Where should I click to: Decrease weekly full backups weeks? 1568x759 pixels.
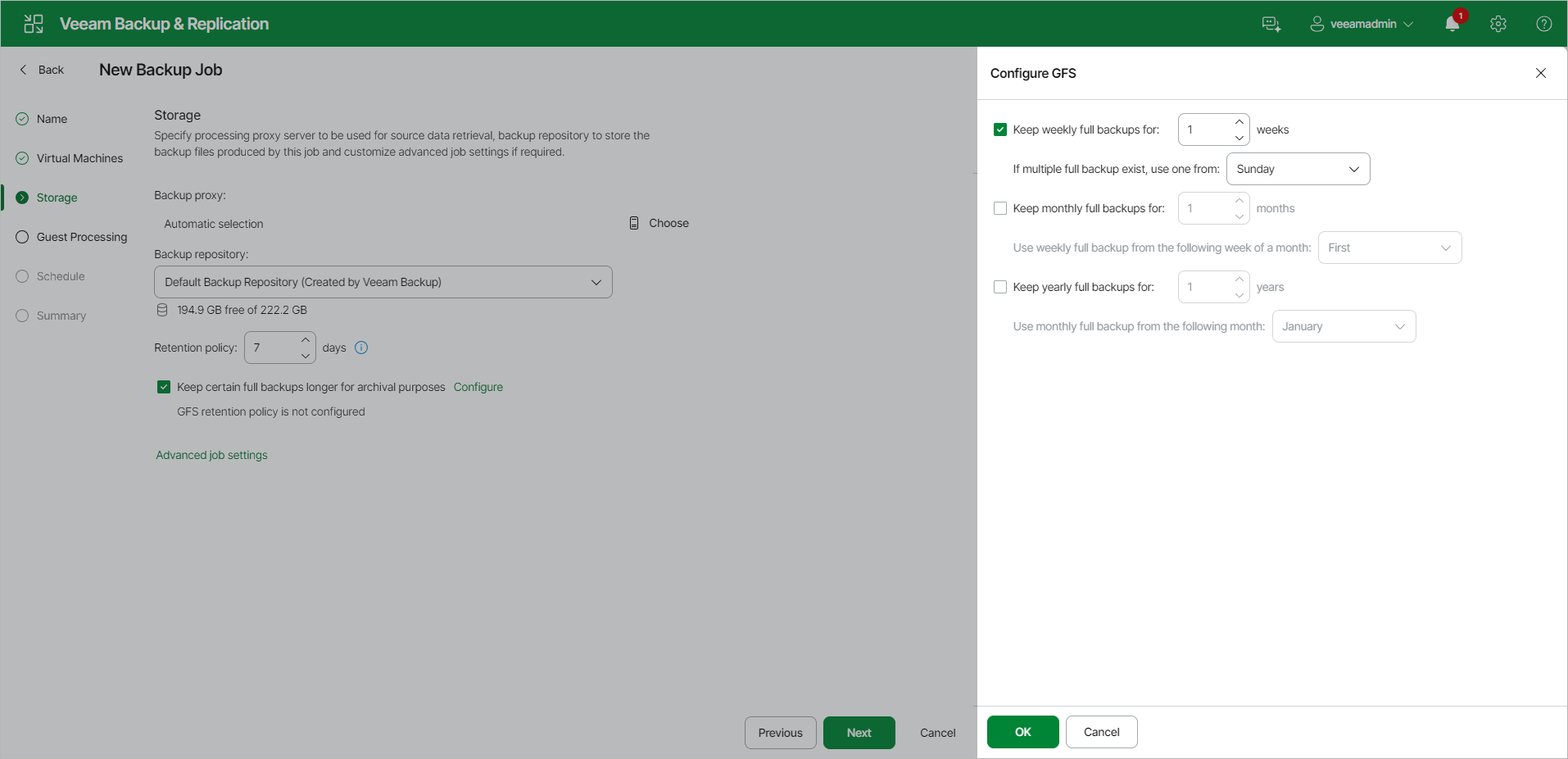click(x=1239, y=138)
